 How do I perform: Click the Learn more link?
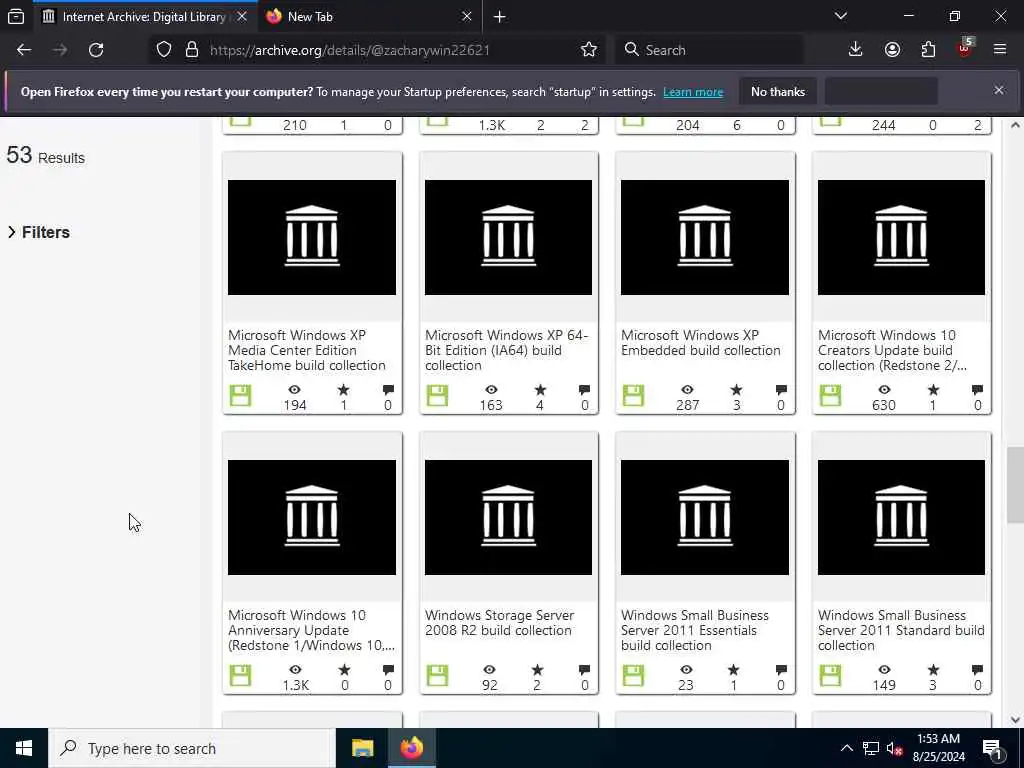(693, 92)
